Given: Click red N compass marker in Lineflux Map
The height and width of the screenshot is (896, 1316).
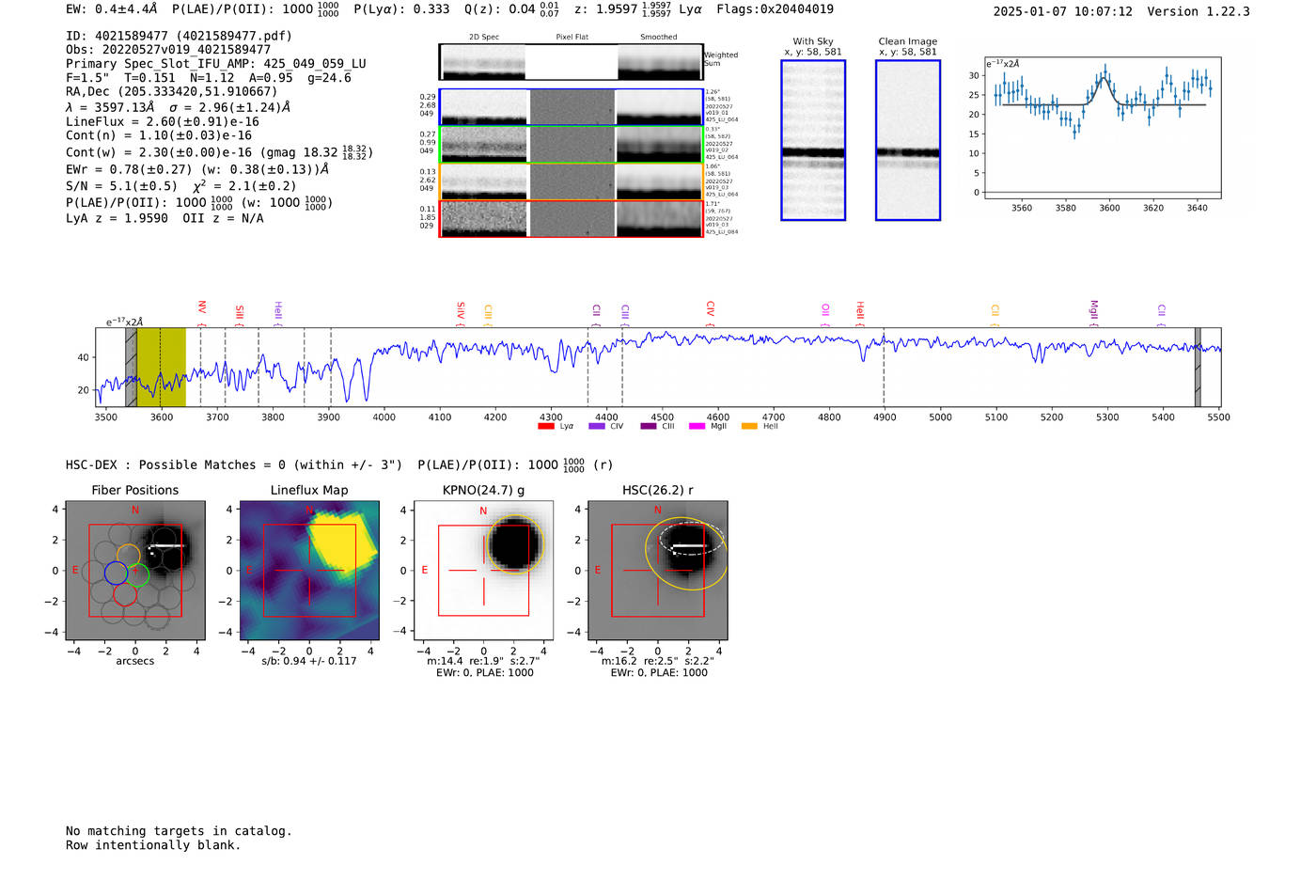Looking at the screenshot, I should coord(309,511).
